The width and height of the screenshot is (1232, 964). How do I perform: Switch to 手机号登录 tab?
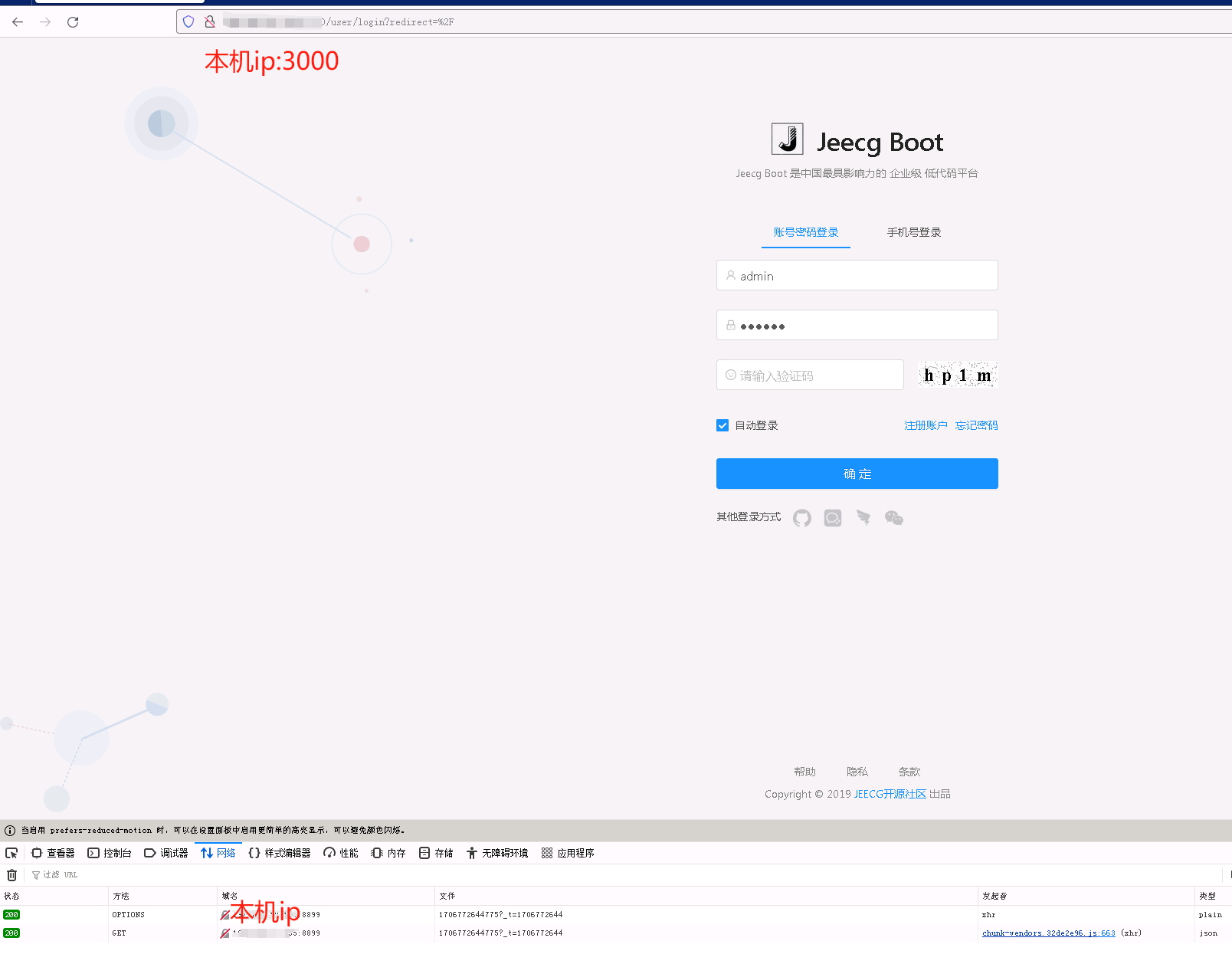[914, 232]
